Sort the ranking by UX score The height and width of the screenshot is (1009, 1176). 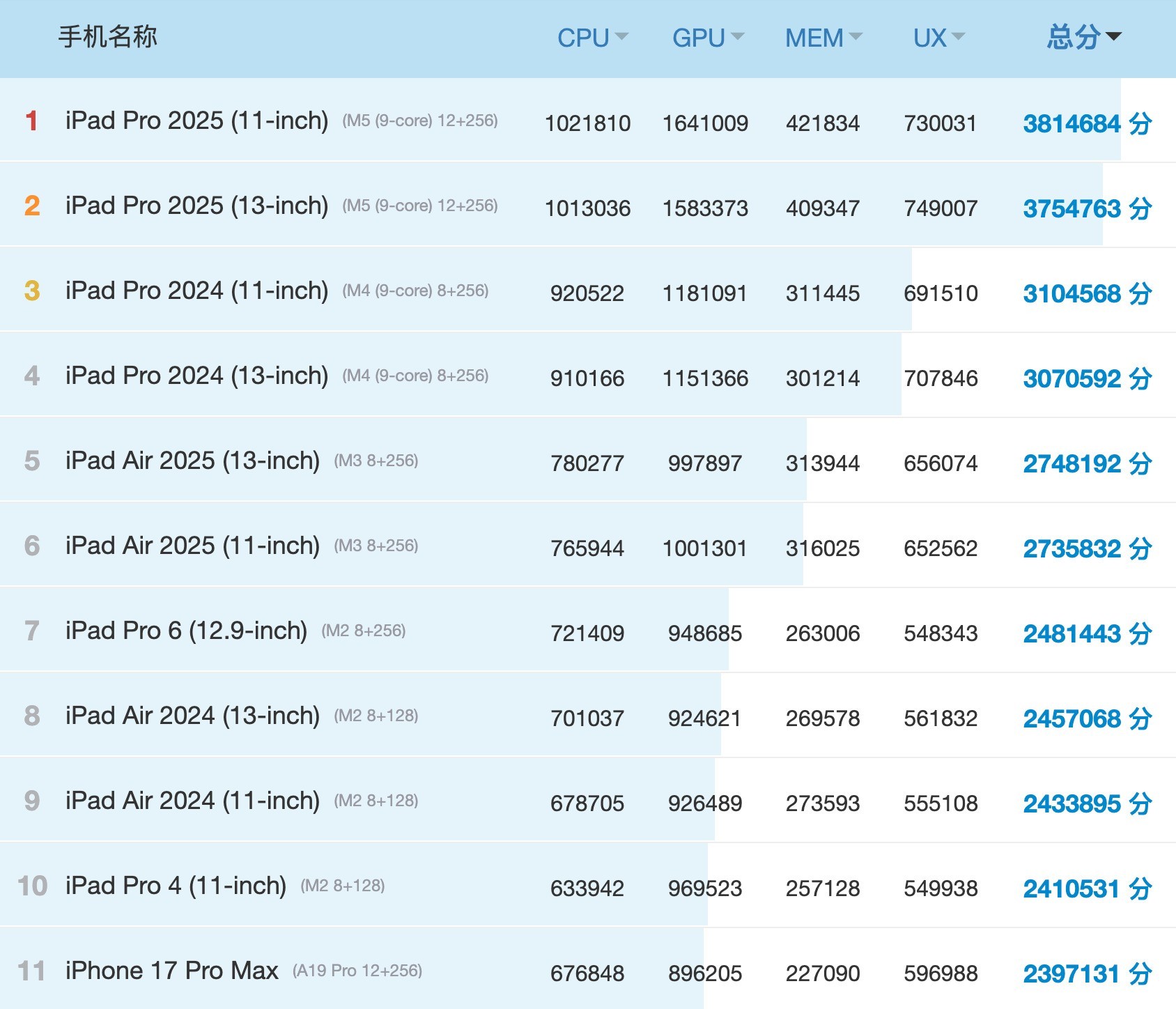pos(938,38)
